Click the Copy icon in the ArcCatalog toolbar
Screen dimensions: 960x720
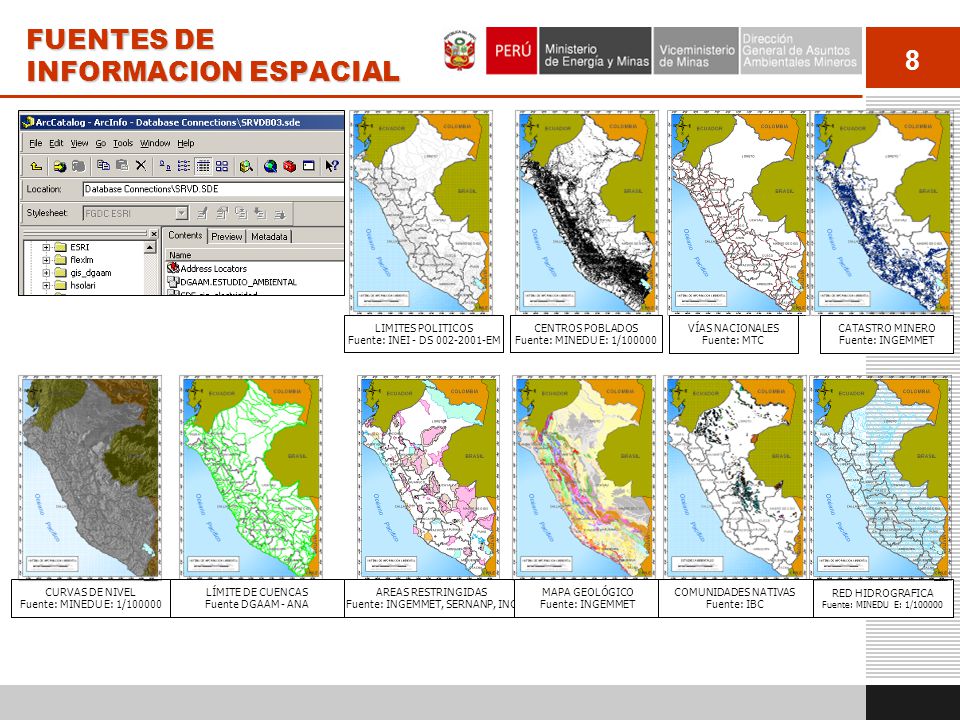tap(103, 165)
